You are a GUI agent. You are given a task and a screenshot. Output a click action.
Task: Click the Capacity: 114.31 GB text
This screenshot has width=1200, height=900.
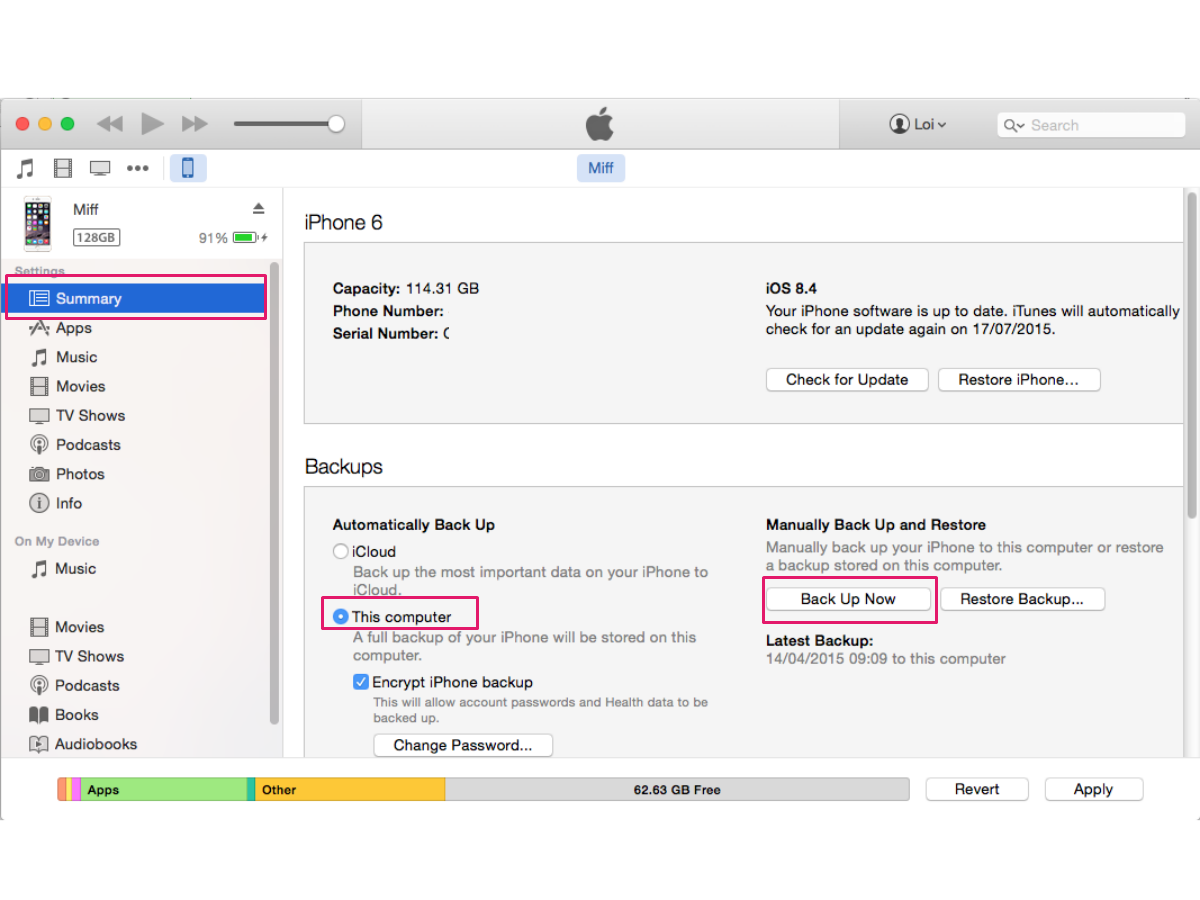(x=406, y=288)
